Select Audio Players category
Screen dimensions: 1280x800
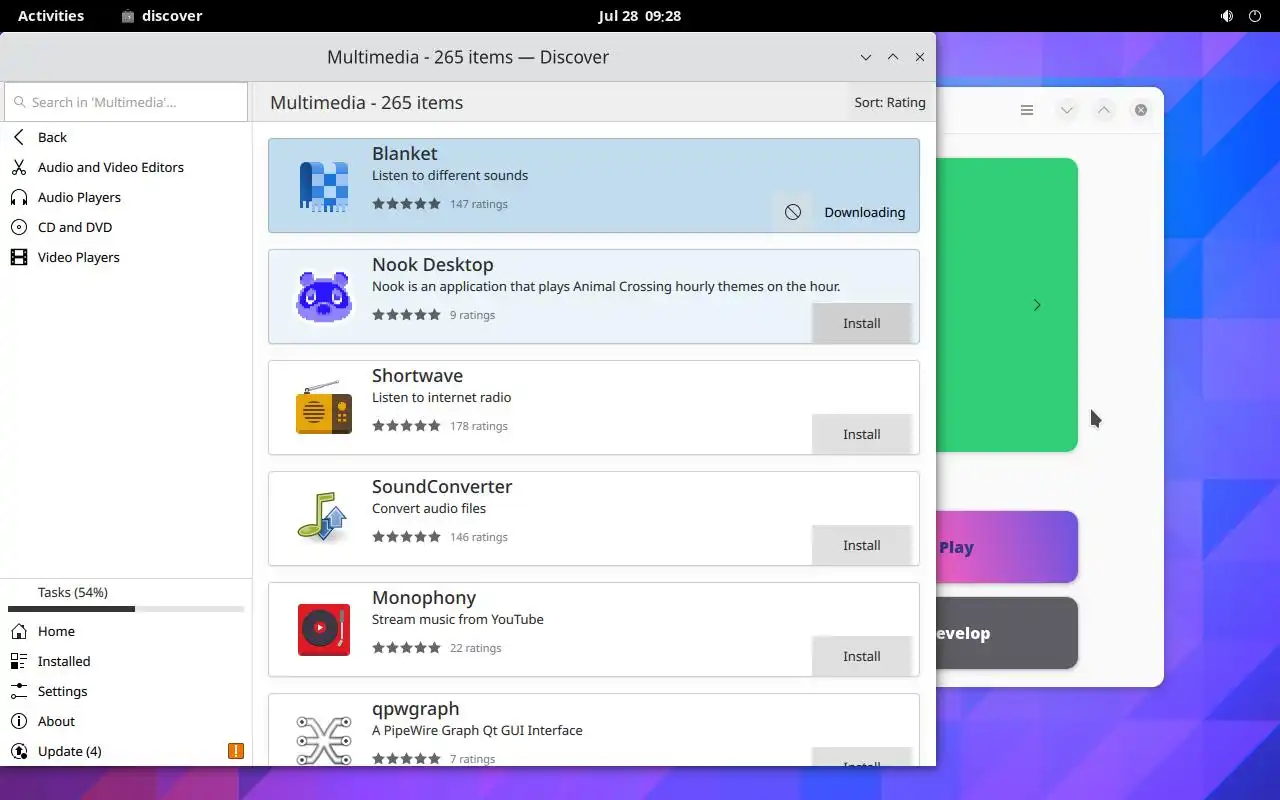pyautogui.click(x=126, y=197)
